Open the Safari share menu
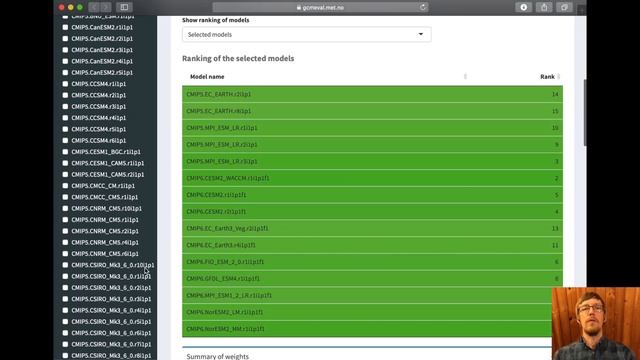Viewport: 640px width, 360px height. [x=544, y=7]
